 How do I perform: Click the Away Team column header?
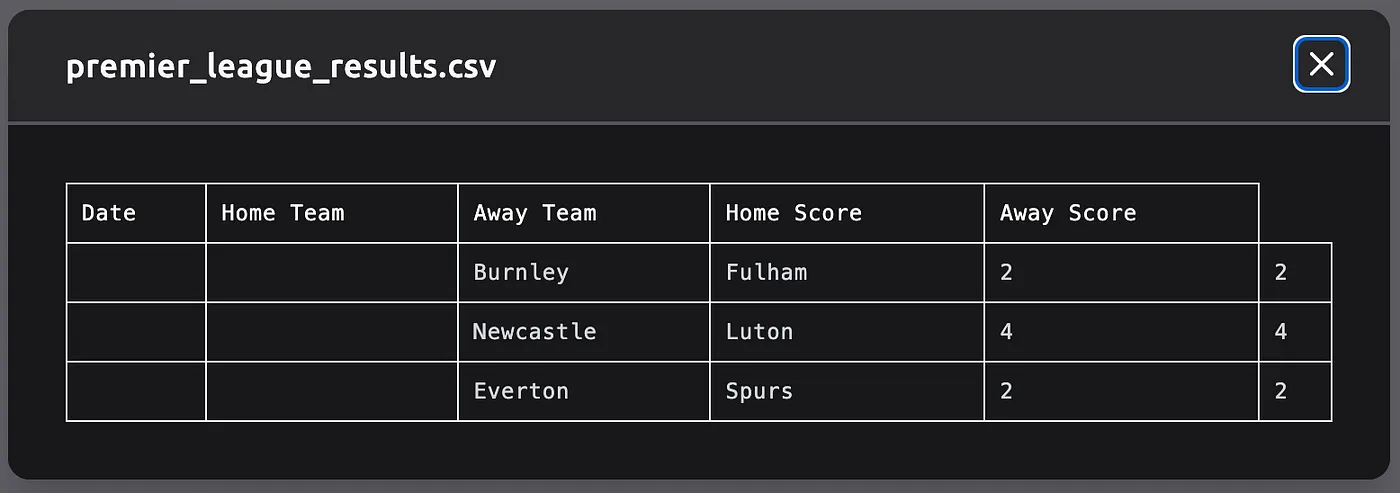[584, 213]
